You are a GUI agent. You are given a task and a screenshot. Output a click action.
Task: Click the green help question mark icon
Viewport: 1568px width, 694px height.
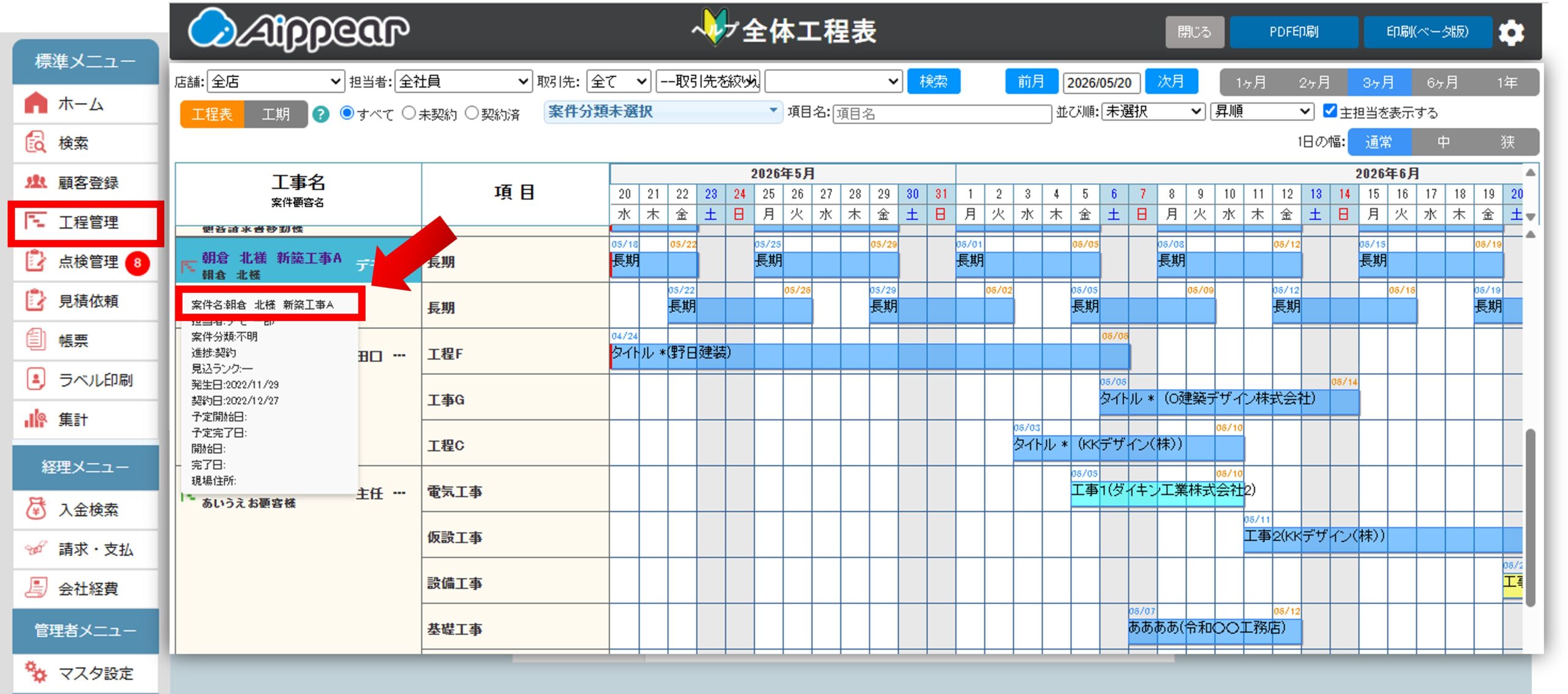coord(320,114)
